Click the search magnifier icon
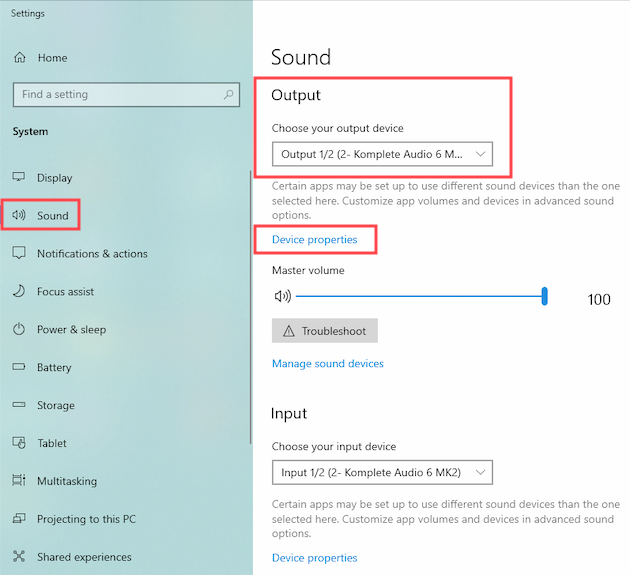 229,95
